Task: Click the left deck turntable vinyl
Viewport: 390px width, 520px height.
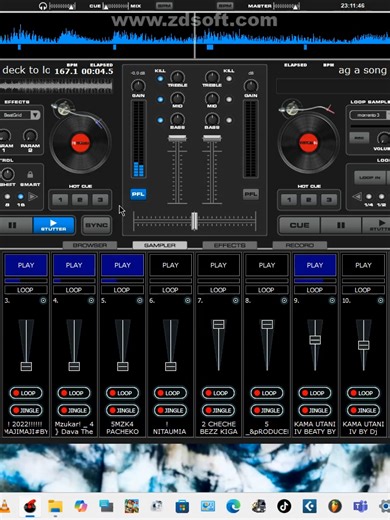Action: pyautogui.click(x=80, y=143)
